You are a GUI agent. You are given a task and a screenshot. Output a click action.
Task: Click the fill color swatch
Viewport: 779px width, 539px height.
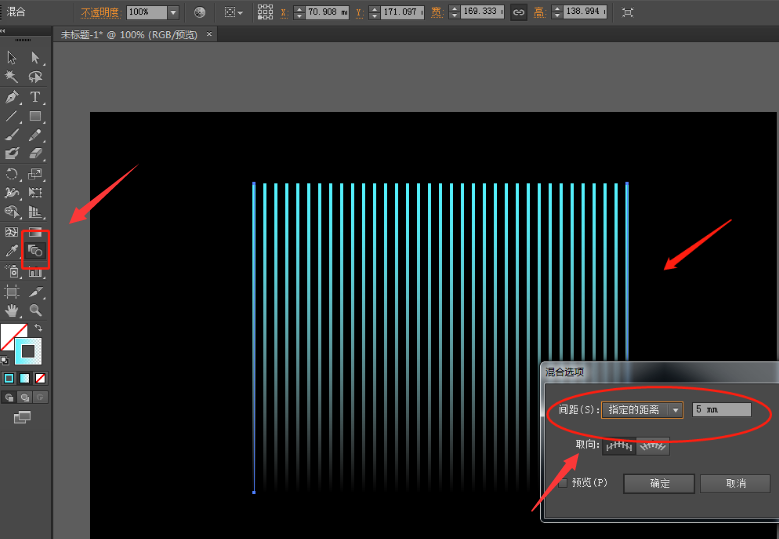coord(11,335)
